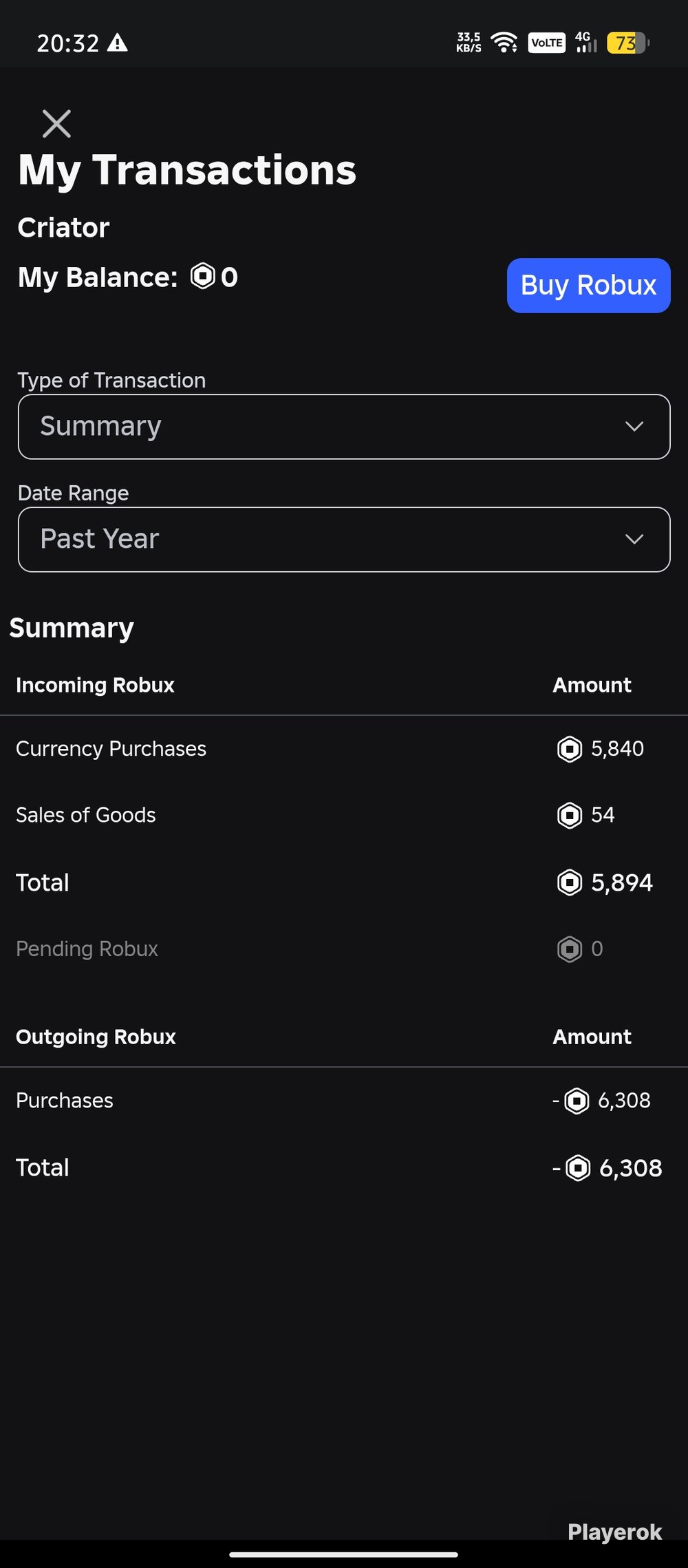This screenshot has width=688, height=1568.
Task: Click the Robux icon next to Currency Purchases
Action: tap(570, 749)
